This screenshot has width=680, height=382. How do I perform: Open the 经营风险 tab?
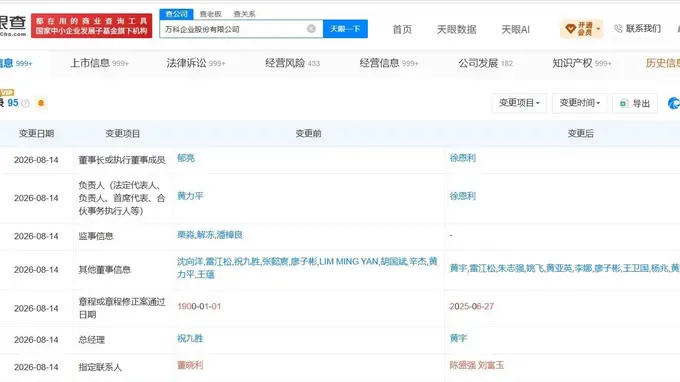[292, 63]
